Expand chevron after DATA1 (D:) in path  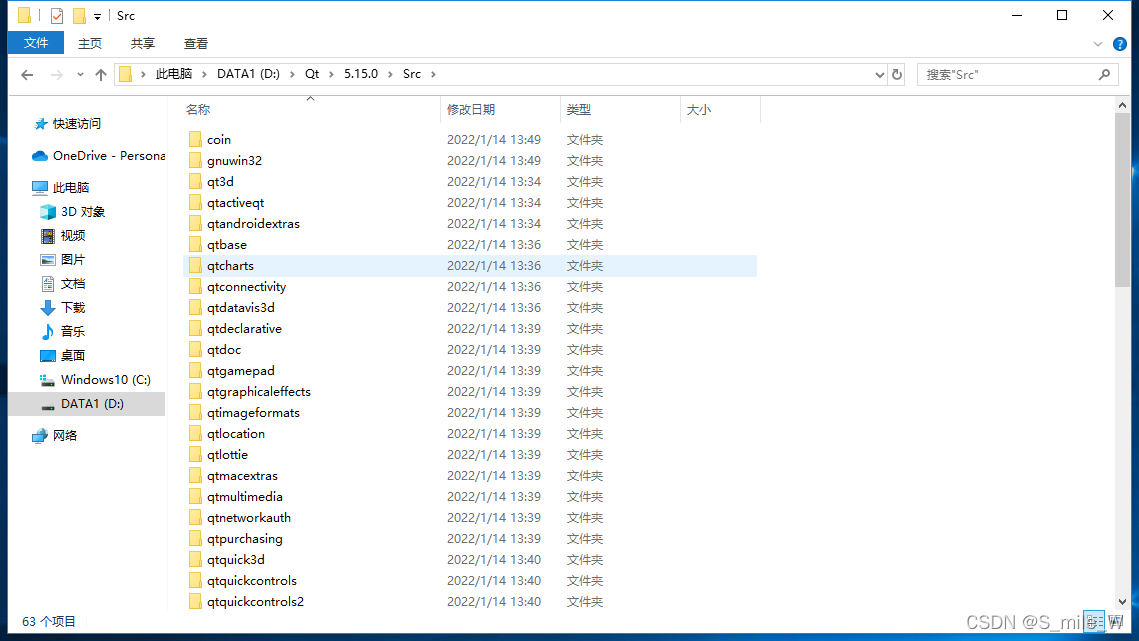click(x=292, y=74)
